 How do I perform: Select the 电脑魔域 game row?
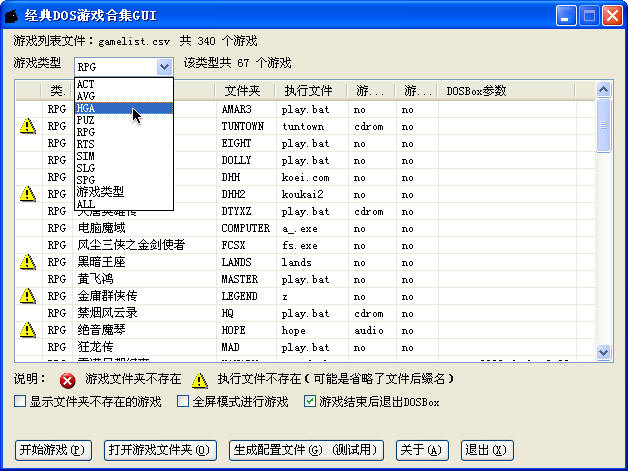(x=305, y=228)
